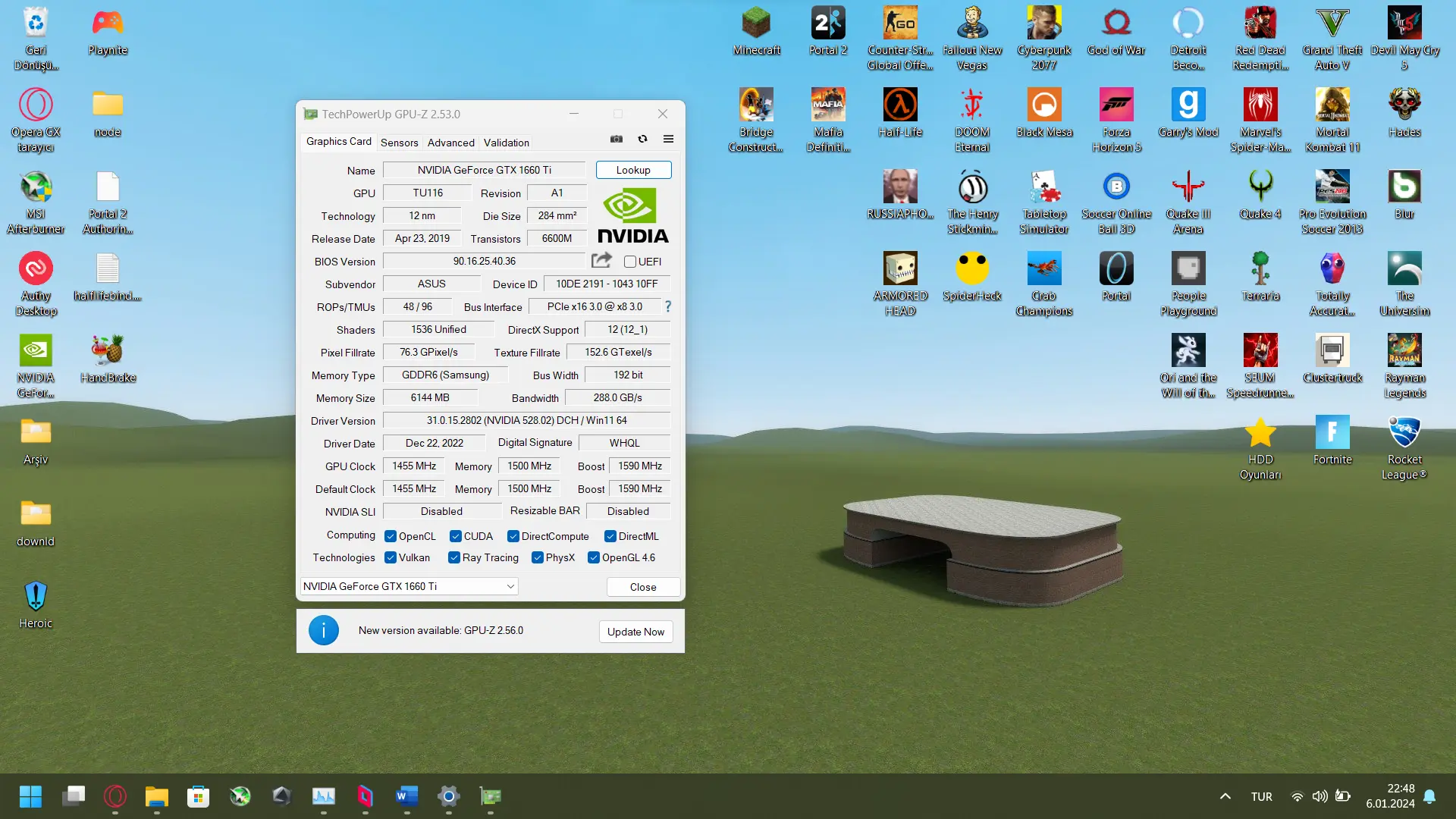Toggle the UEFI checkbox
This screenshot has width=1456, height=819.
pos(629,262)
